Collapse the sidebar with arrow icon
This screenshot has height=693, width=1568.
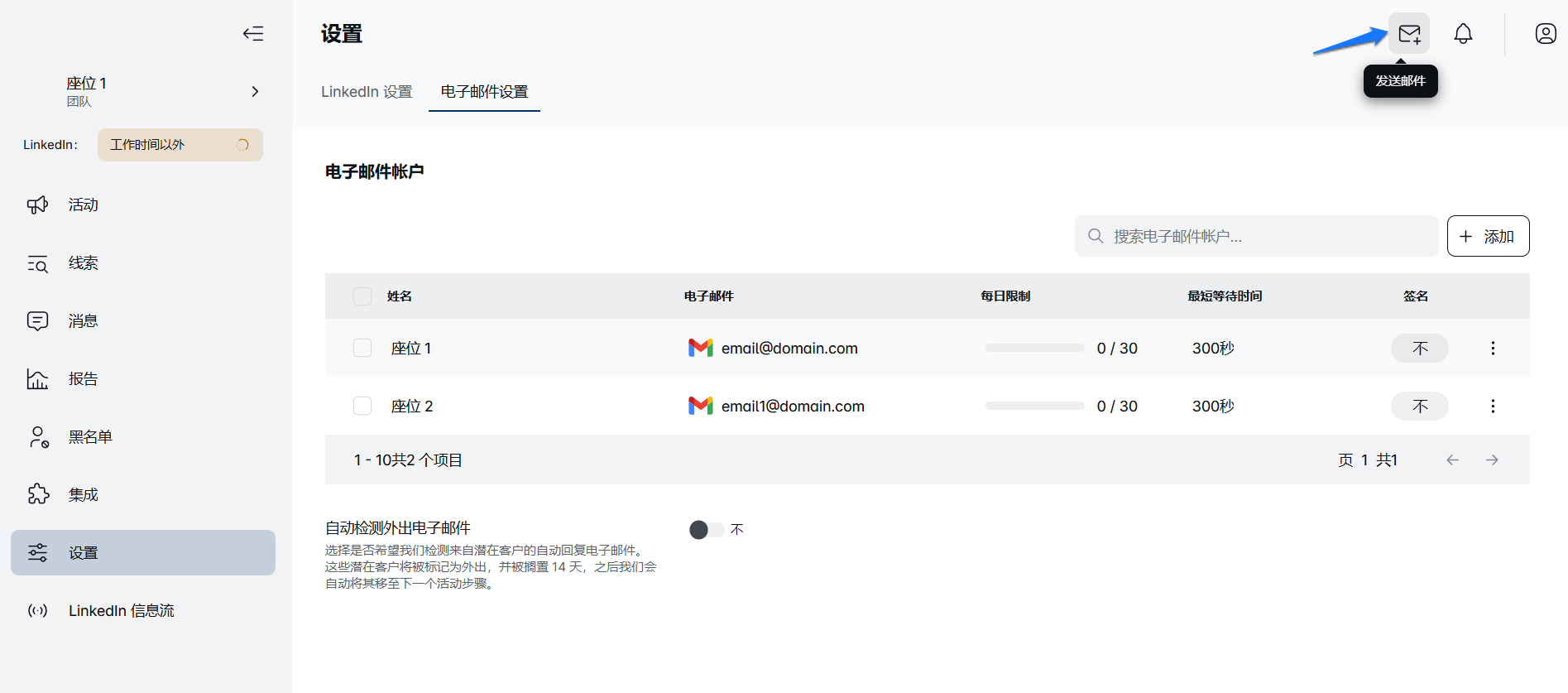[253, 34]
